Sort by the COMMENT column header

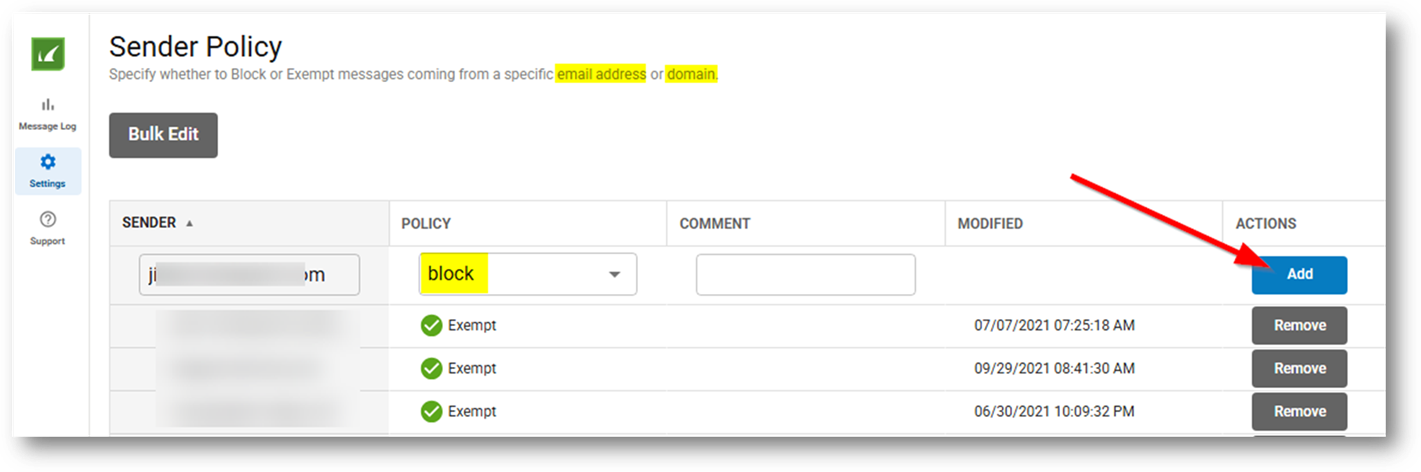pos(715,224)
